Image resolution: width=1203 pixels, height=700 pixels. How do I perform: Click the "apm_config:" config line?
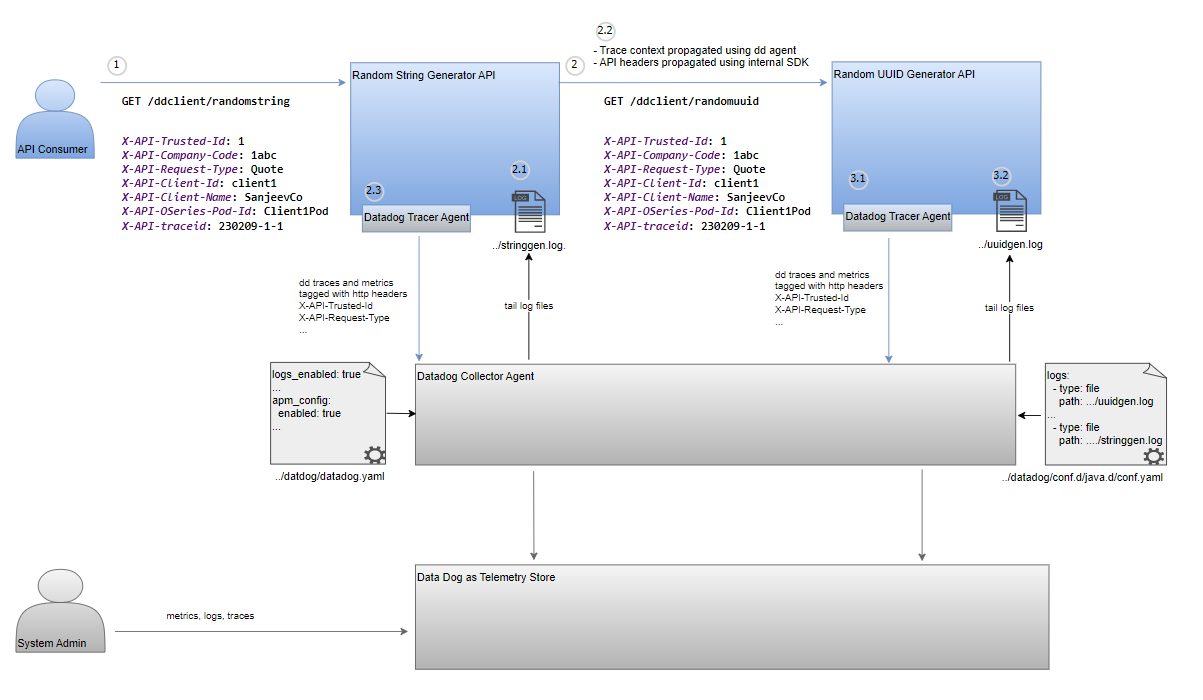pos(301,400)
